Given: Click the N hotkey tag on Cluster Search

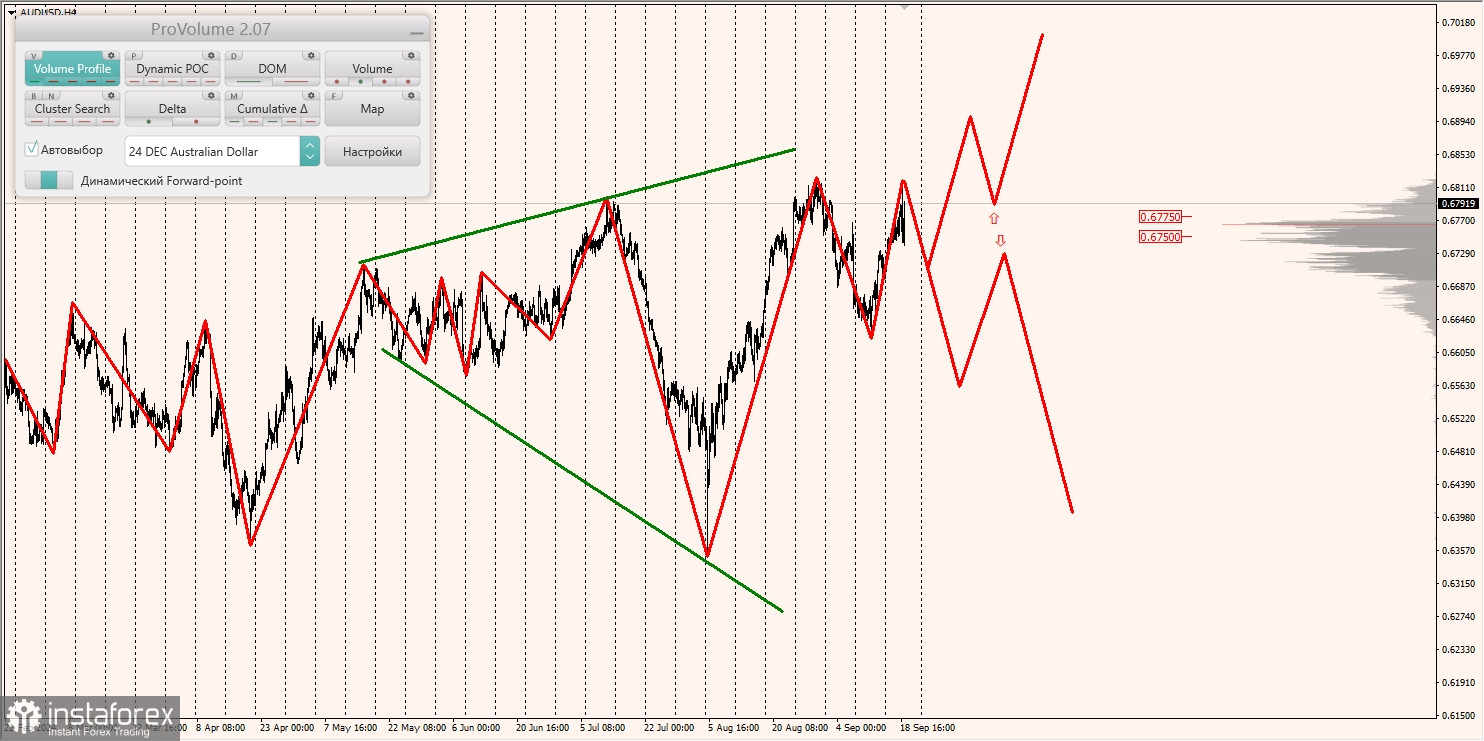Looking at the screenshot, I should pyautogui.click(x=52, y=96).
